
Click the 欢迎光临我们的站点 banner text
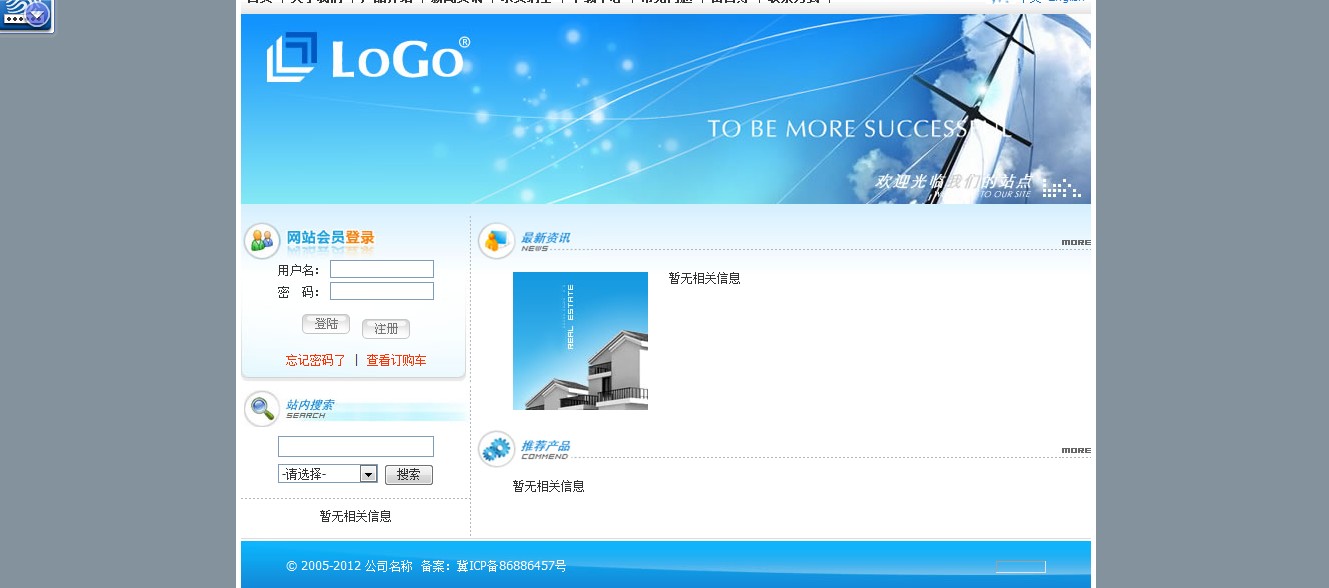click(953, 181)
